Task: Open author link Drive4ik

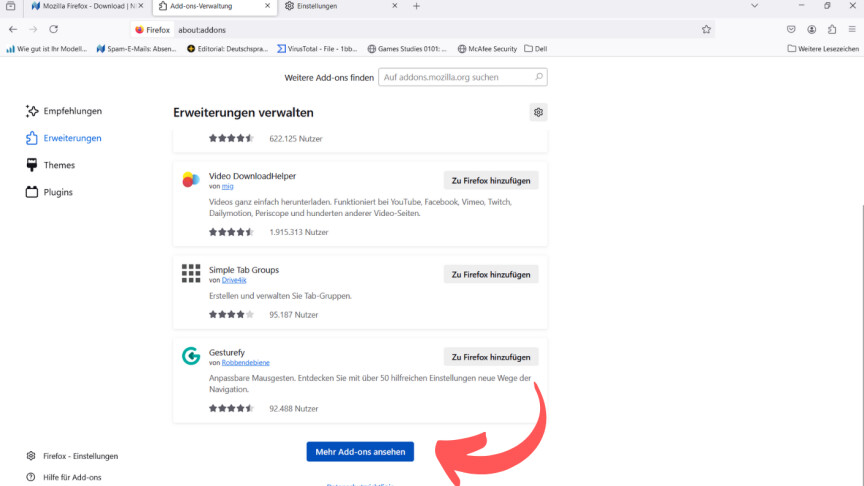Action: 234,280
